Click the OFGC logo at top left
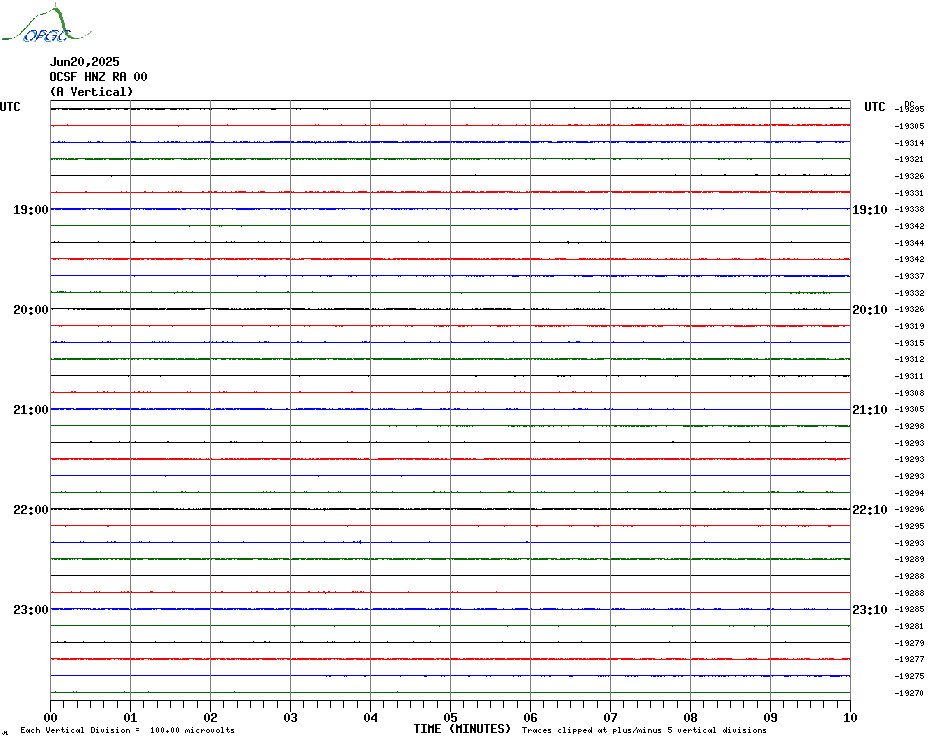The height and width of the screenshot is (744, 930). click(46, 24)
